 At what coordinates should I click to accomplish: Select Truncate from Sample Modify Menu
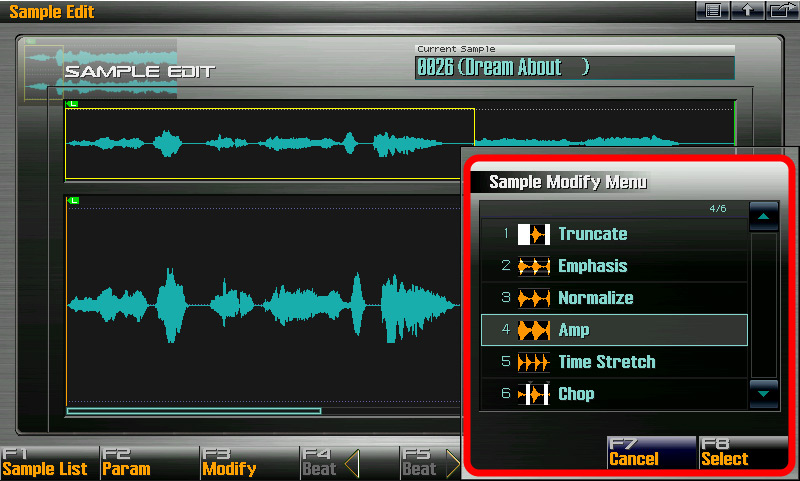click(614, 235)
